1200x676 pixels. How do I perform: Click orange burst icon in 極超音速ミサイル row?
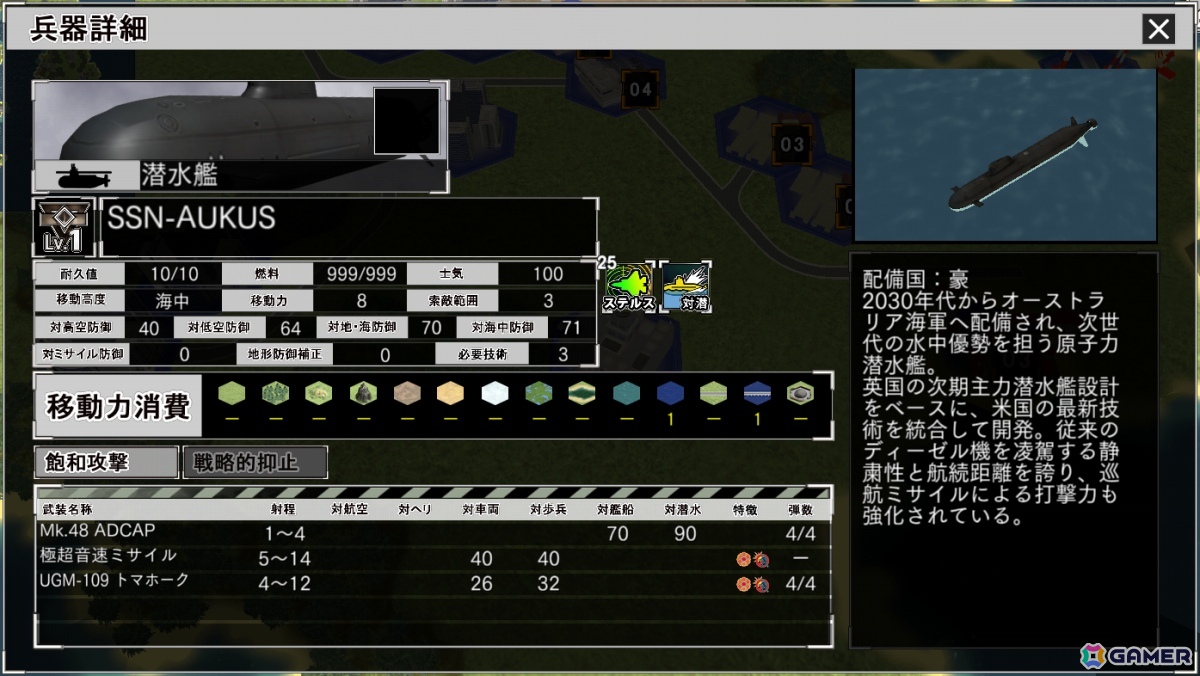click(x=745, y=559)
